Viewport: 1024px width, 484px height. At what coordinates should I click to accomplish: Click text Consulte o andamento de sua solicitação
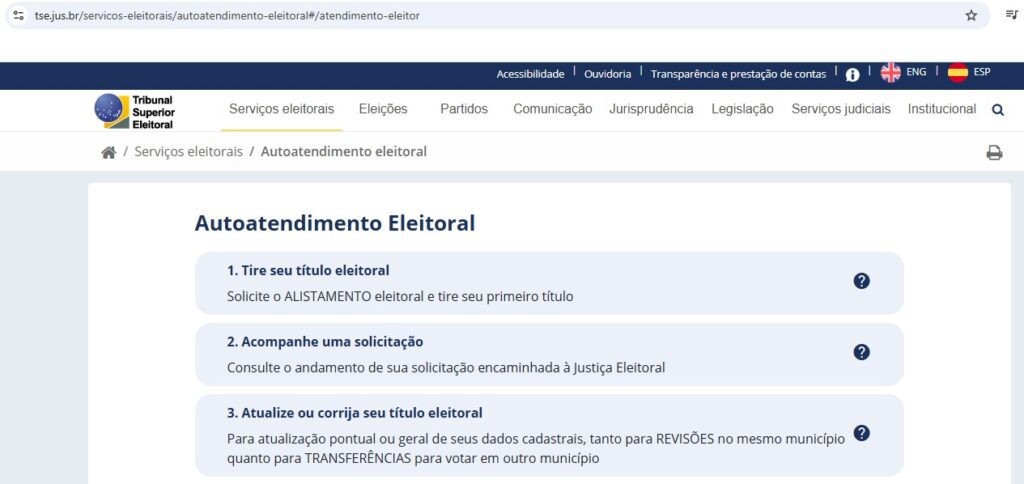(446, 368)
